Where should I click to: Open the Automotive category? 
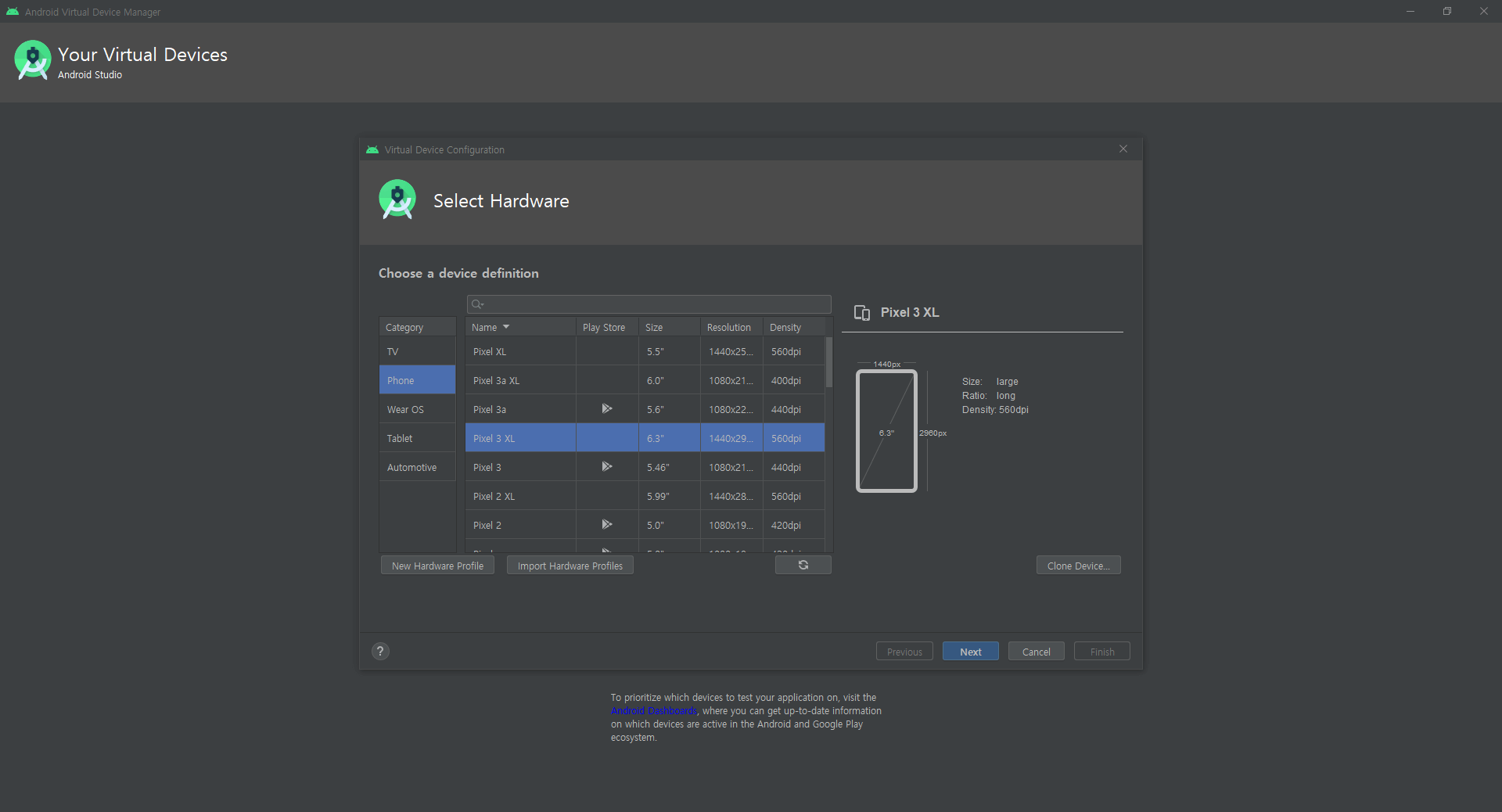pos(418,467)
